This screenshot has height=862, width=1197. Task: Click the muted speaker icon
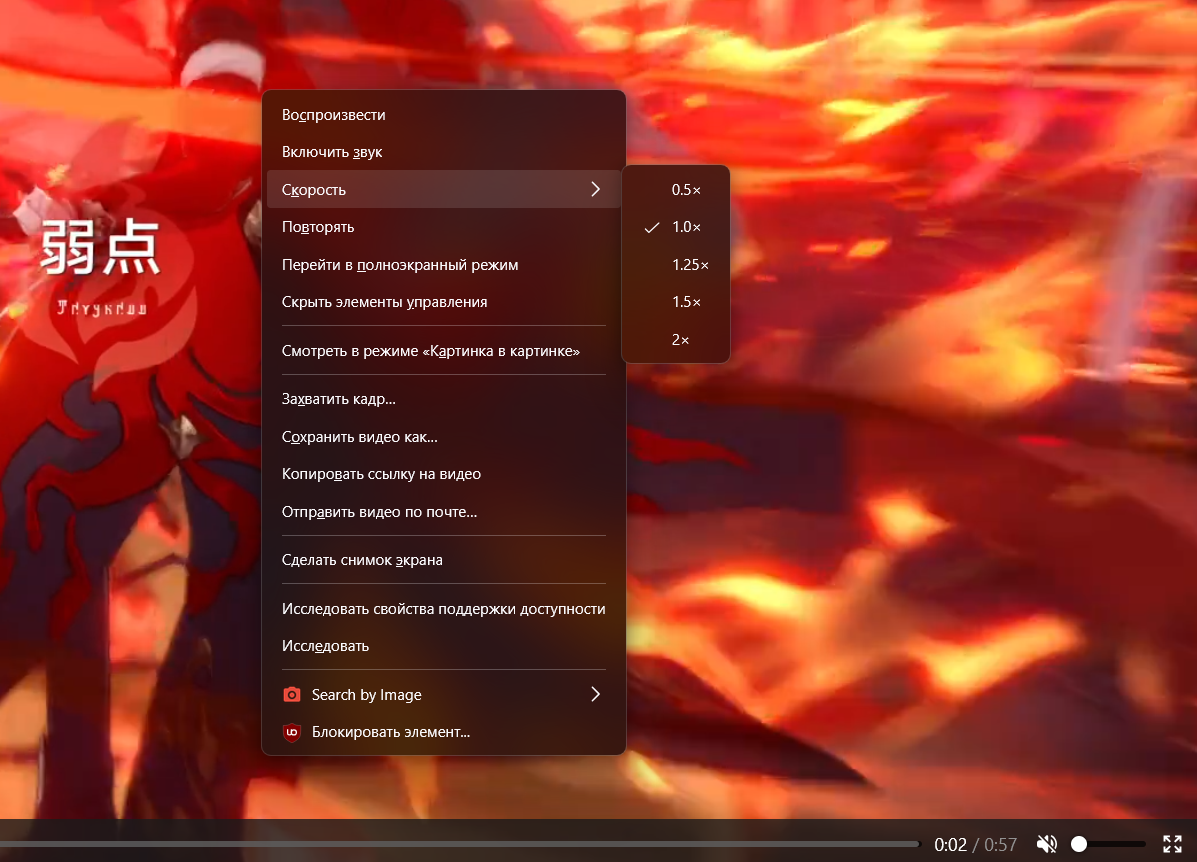[x=1047, y=844]
